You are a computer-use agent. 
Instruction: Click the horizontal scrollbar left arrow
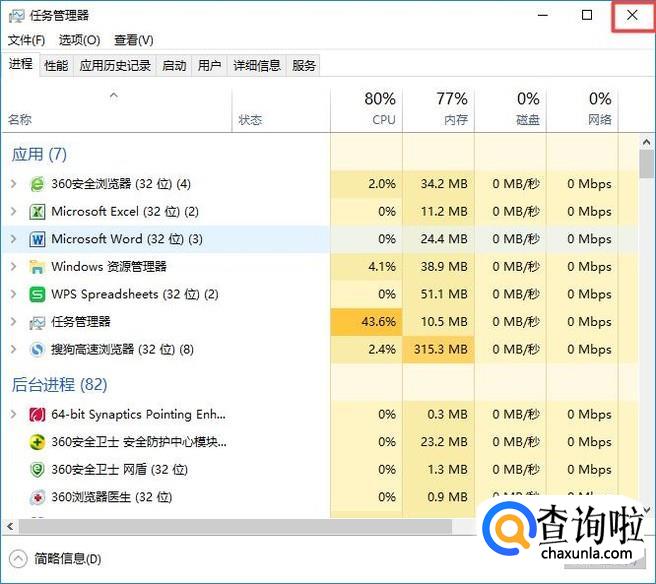[x=10, y=526]
